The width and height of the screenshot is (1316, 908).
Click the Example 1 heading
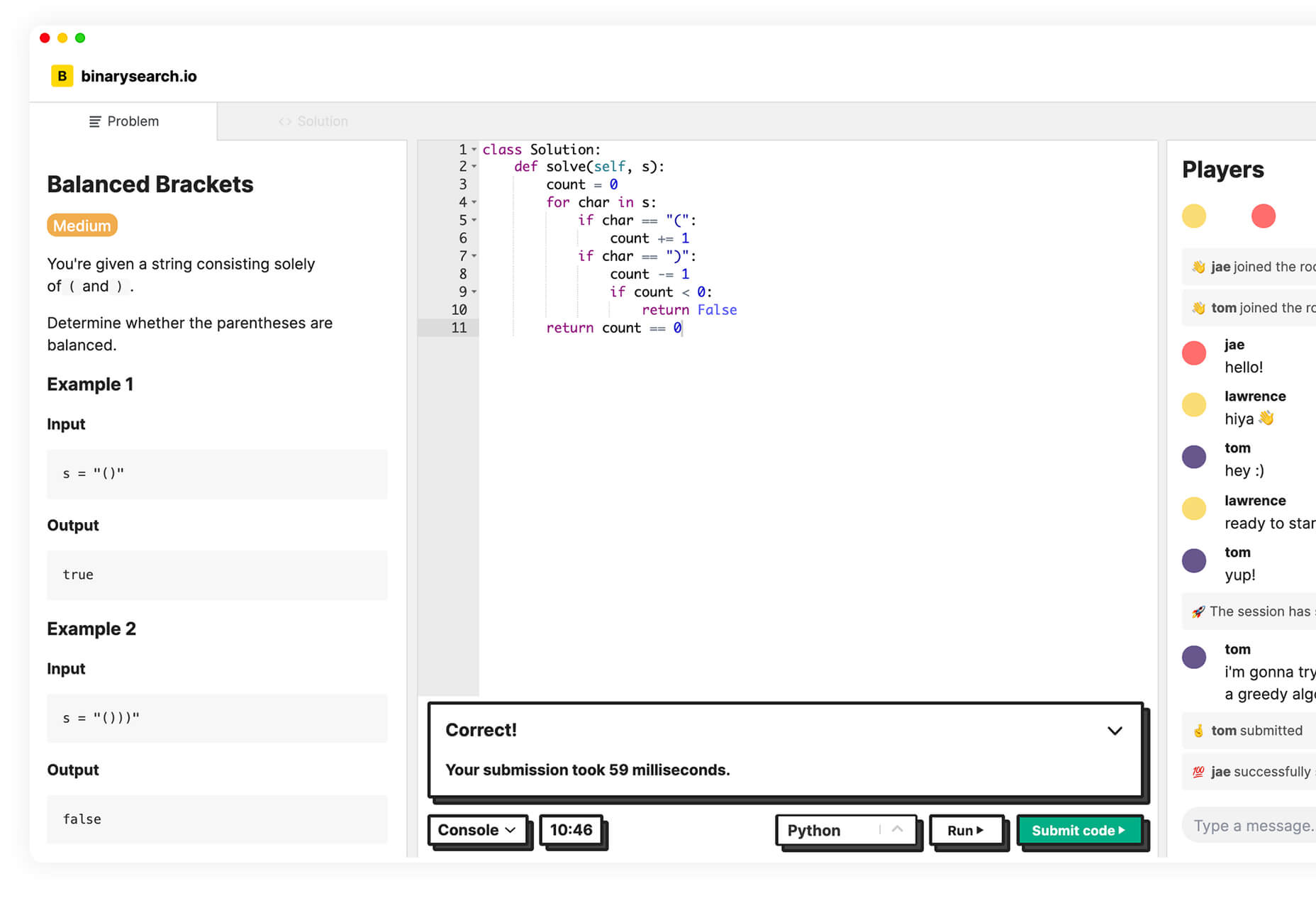90,384
